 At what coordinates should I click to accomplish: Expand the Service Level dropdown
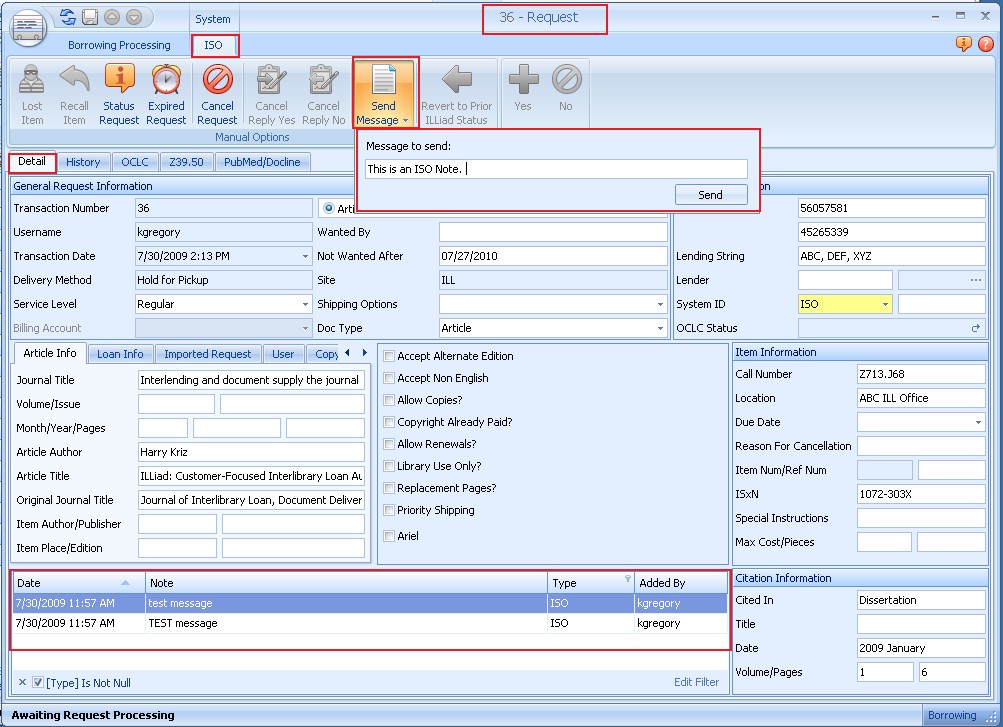[x=304, y=304]
